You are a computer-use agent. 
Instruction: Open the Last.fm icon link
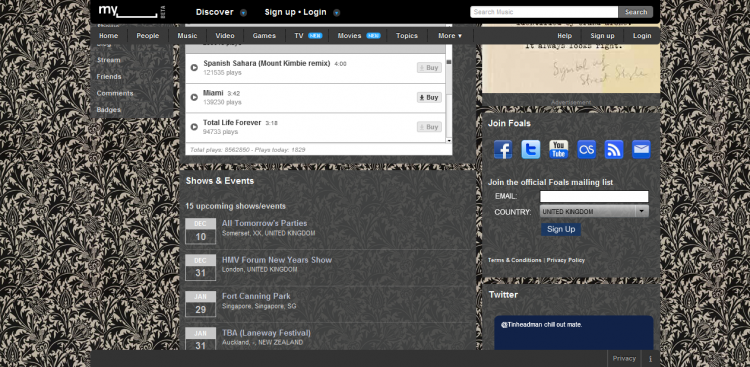click(586, 149)
